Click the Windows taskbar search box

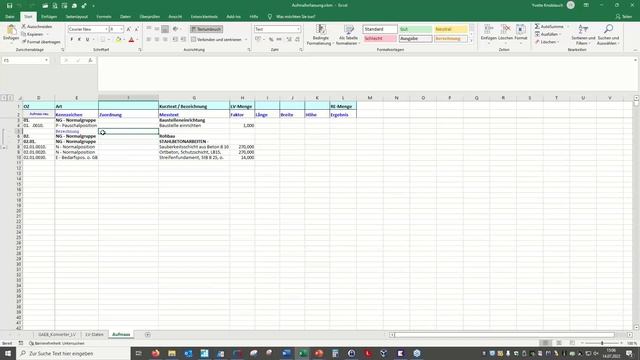(73, 353)
